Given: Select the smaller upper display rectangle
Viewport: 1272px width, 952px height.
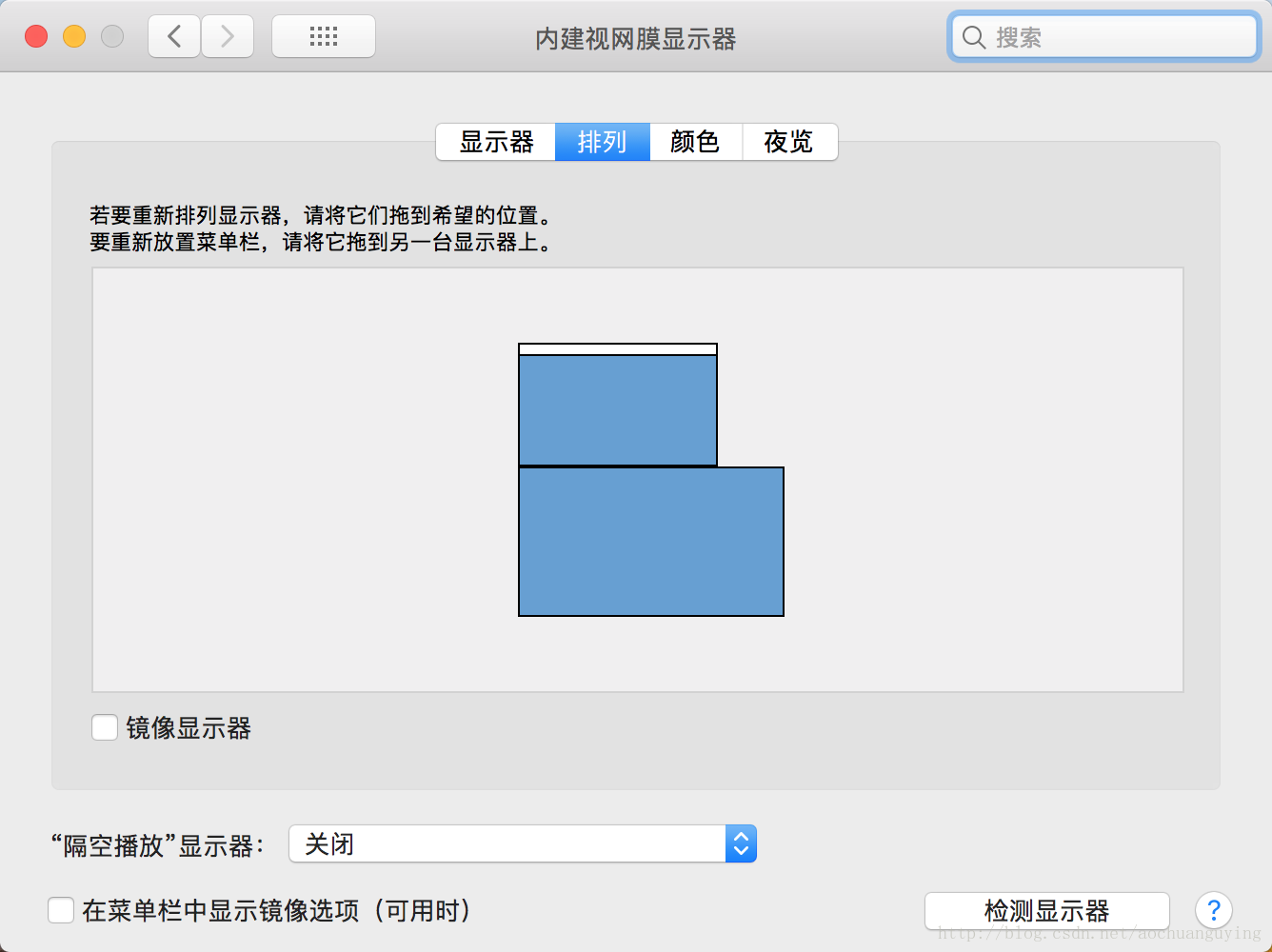Looking at the screenshot, I should (618, 410).
